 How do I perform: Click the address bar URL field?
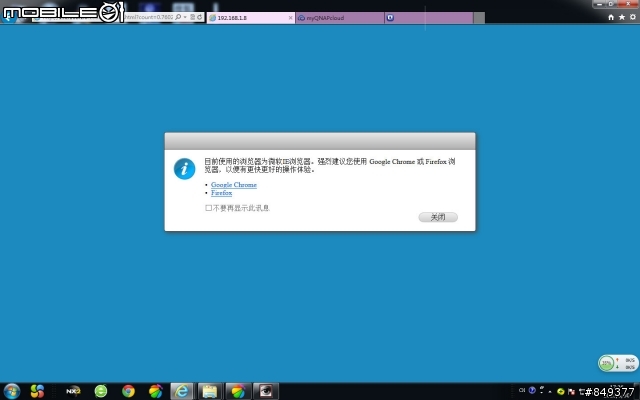(149, 17)
